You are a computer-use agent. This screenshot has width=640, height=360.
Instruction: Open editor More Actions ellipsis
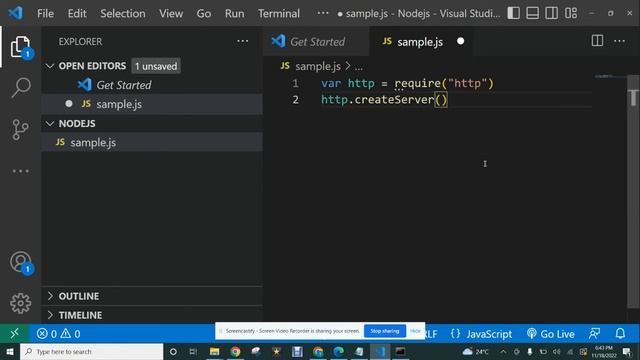point(619,41)
